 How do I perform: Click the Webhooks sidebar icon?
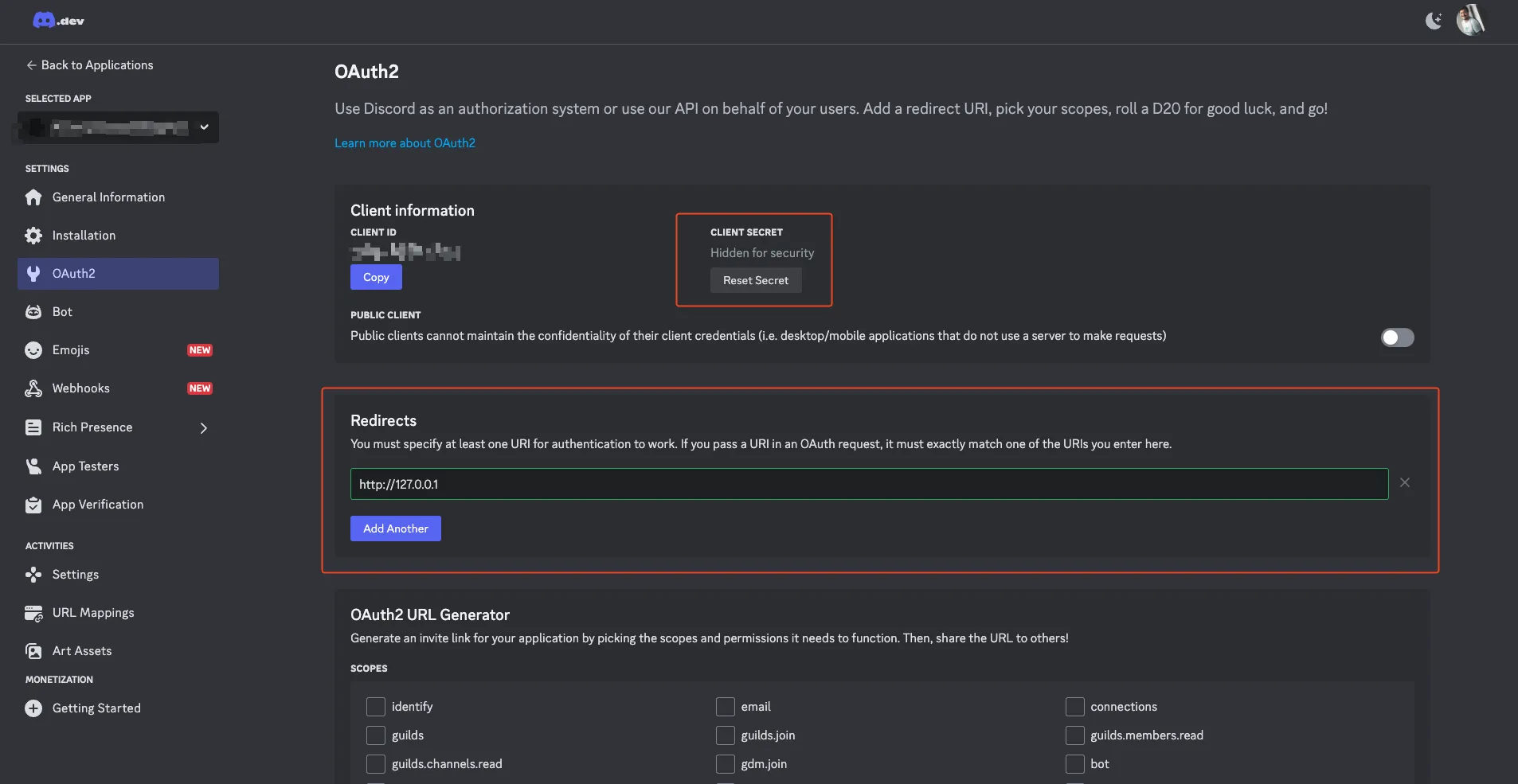pyautogui.click(x=33, y=388)
